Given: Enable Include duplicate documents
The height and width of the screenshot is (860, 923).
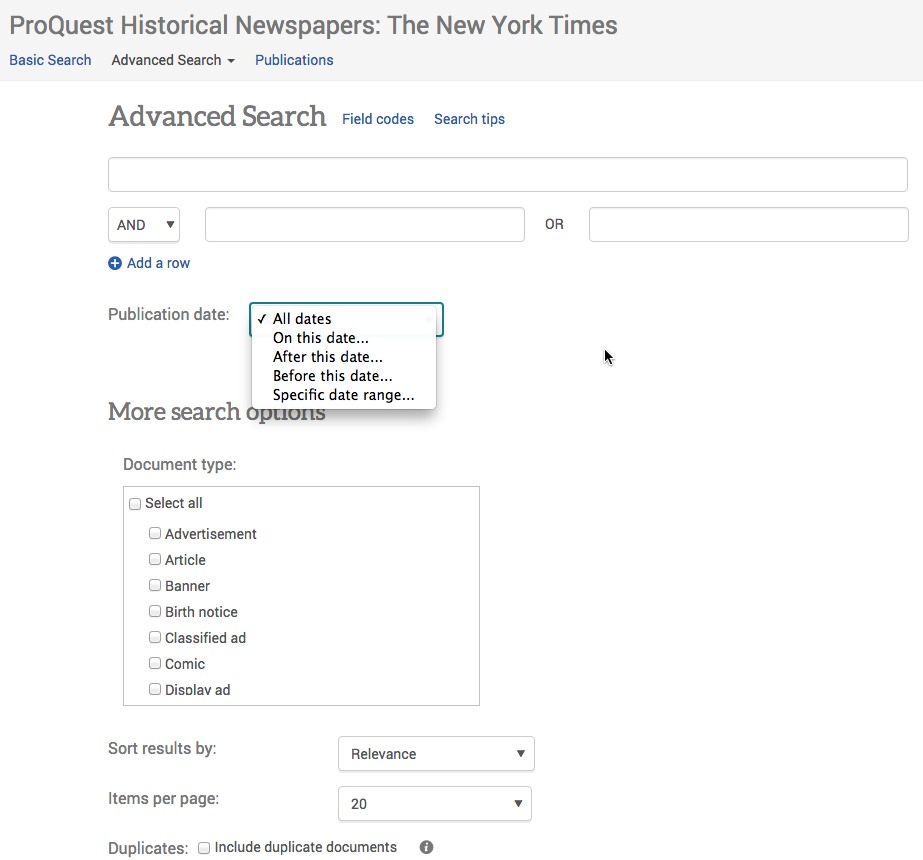Looking at the screenshot, I should click(x=204, y=848).
